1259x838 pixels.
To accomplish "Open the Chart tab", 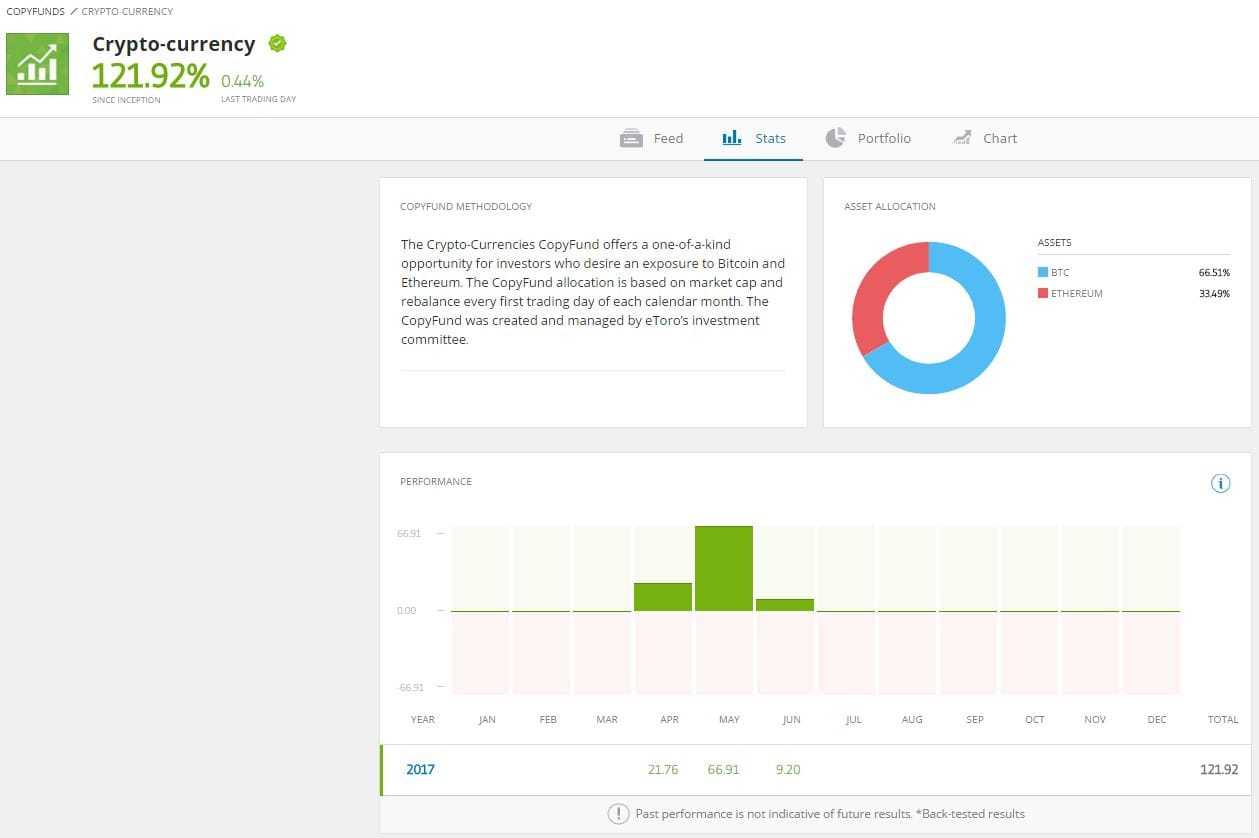I will [x=999, y=139].
